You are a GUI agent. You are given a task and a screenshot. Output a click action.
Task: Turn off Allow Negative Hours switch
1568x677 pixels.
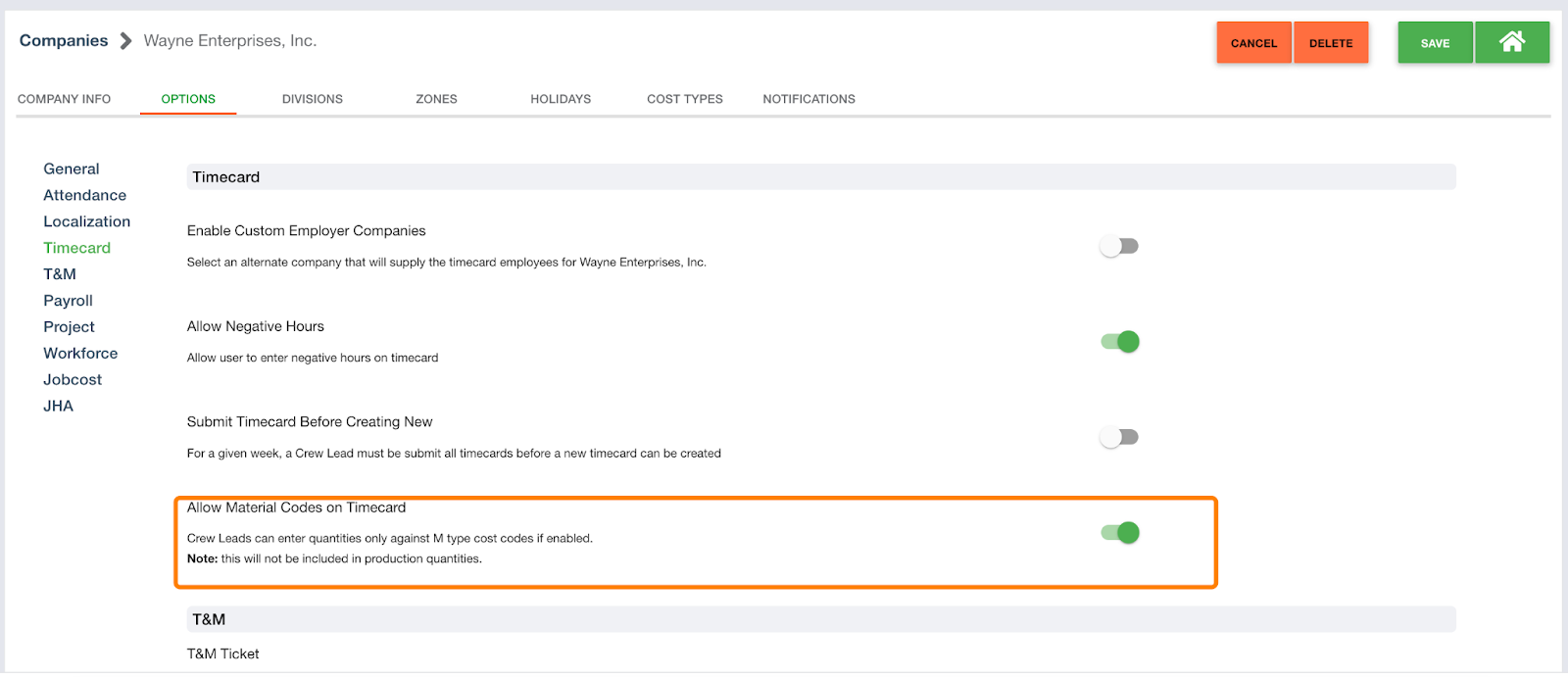click(x=1119, y=341)
